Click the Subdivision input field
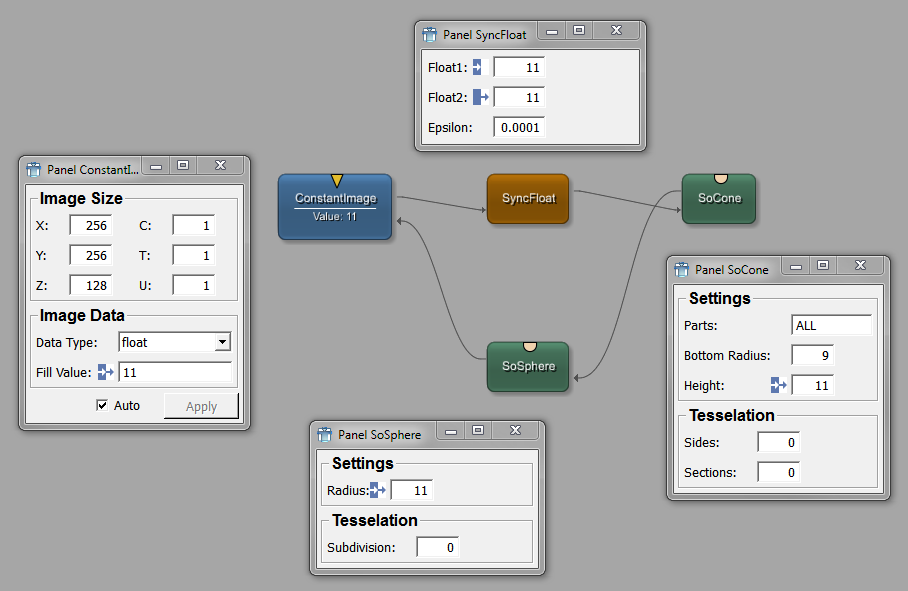 tap(437, 547)
